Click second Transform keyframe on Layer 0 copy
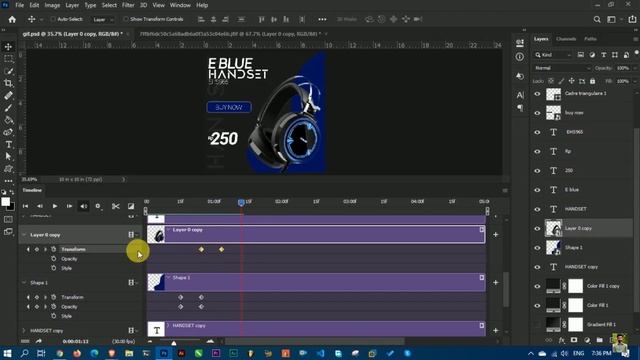This screenshot has height=360, width=640. click(x=221, y=249)
